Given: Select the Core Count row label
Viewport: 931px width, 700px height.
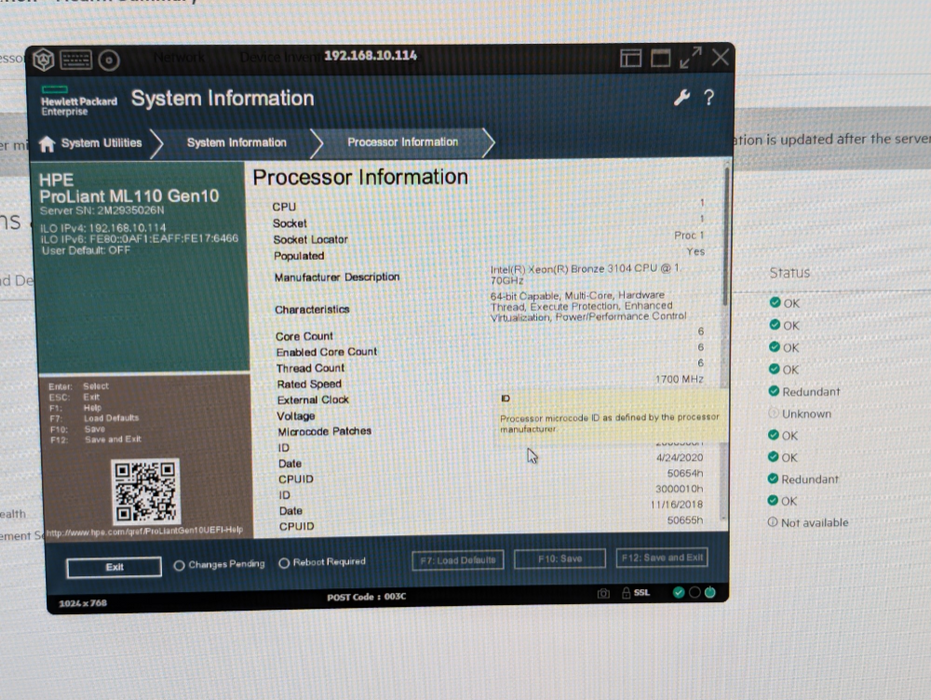Looking at the screenshot, I should coord(304,336).
